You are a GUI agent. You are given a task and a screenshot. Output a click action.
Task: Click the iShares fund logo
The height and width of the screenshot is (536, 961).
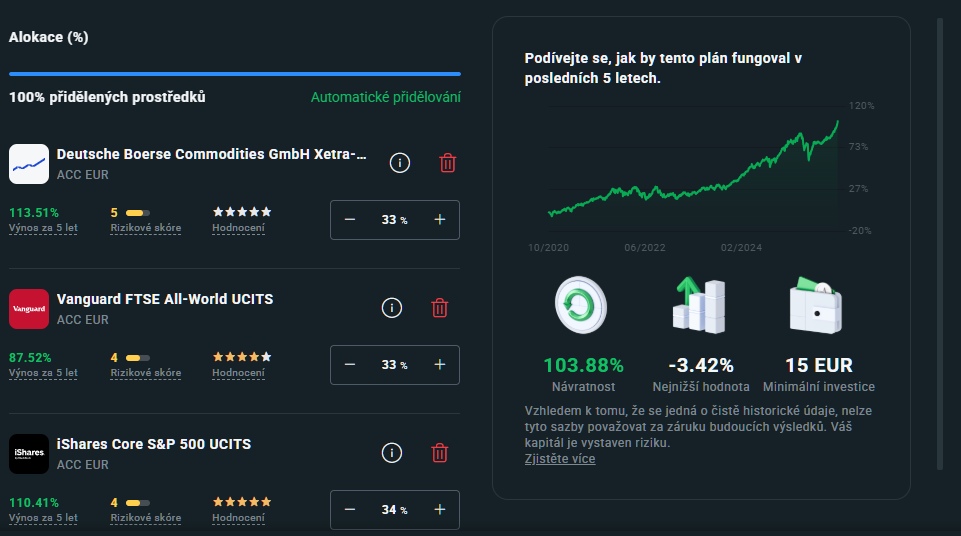[29, 453]
